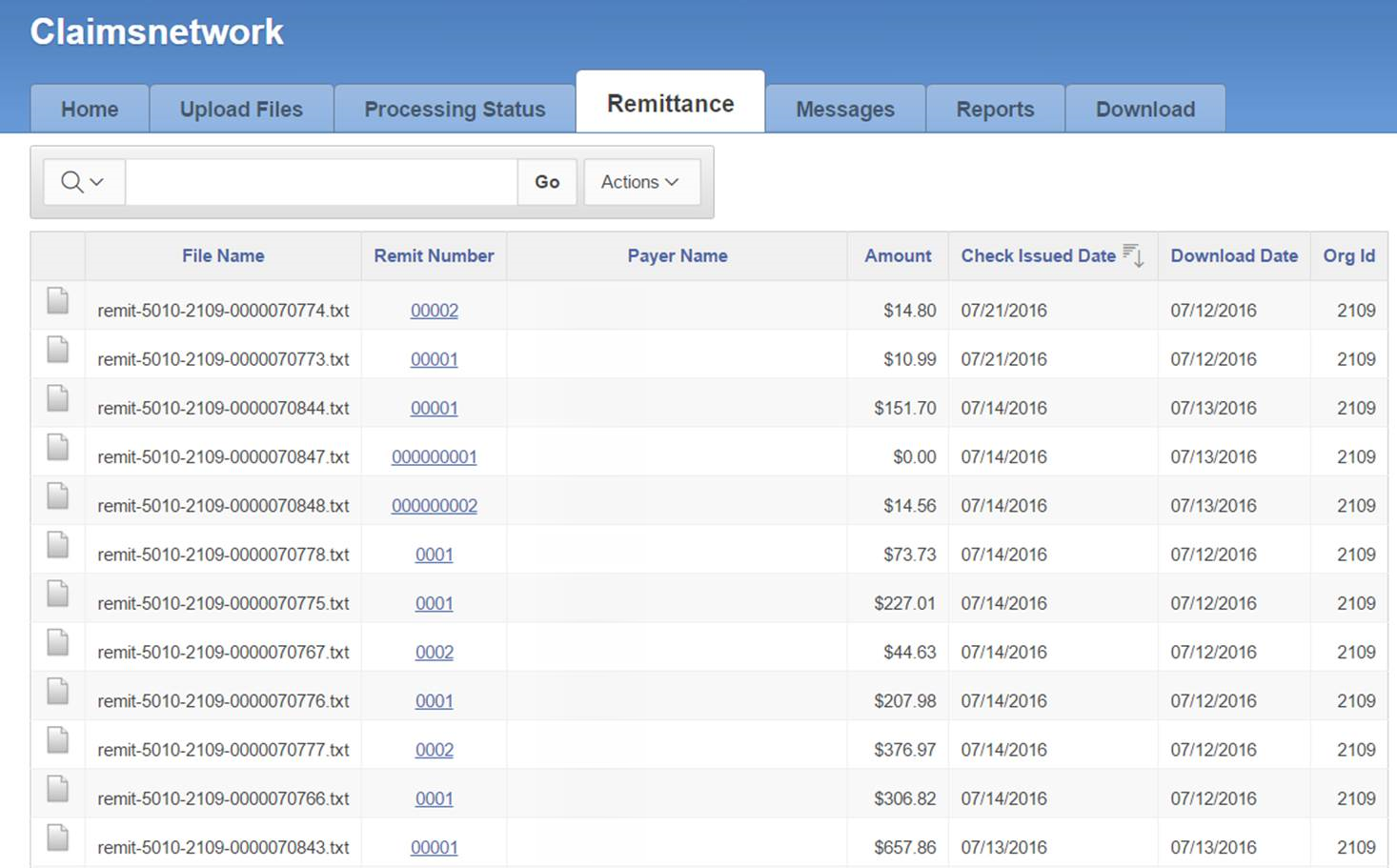
Task: Open remit 0002 for file 0000070777
Action: (x=435, y=749)
